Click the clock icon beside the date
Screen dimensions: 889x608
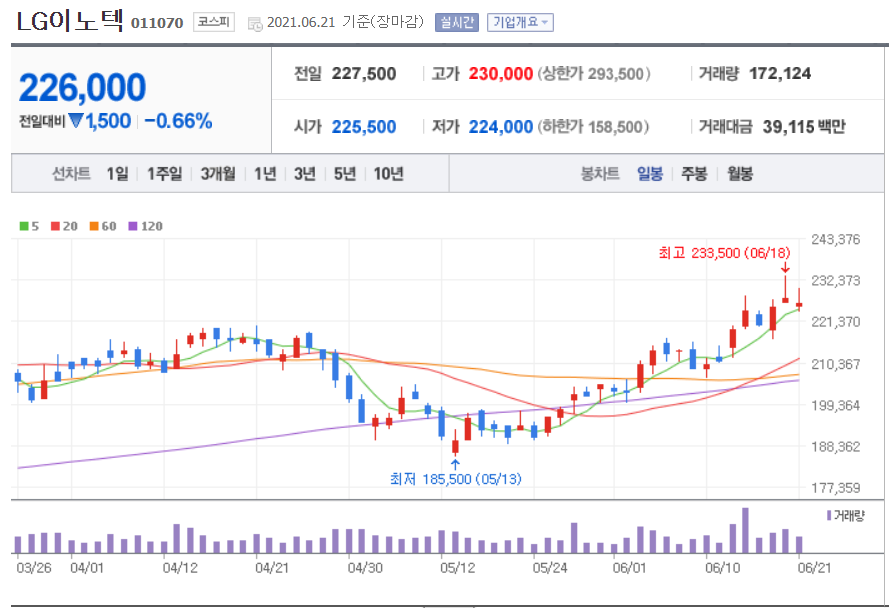[255, 24]
